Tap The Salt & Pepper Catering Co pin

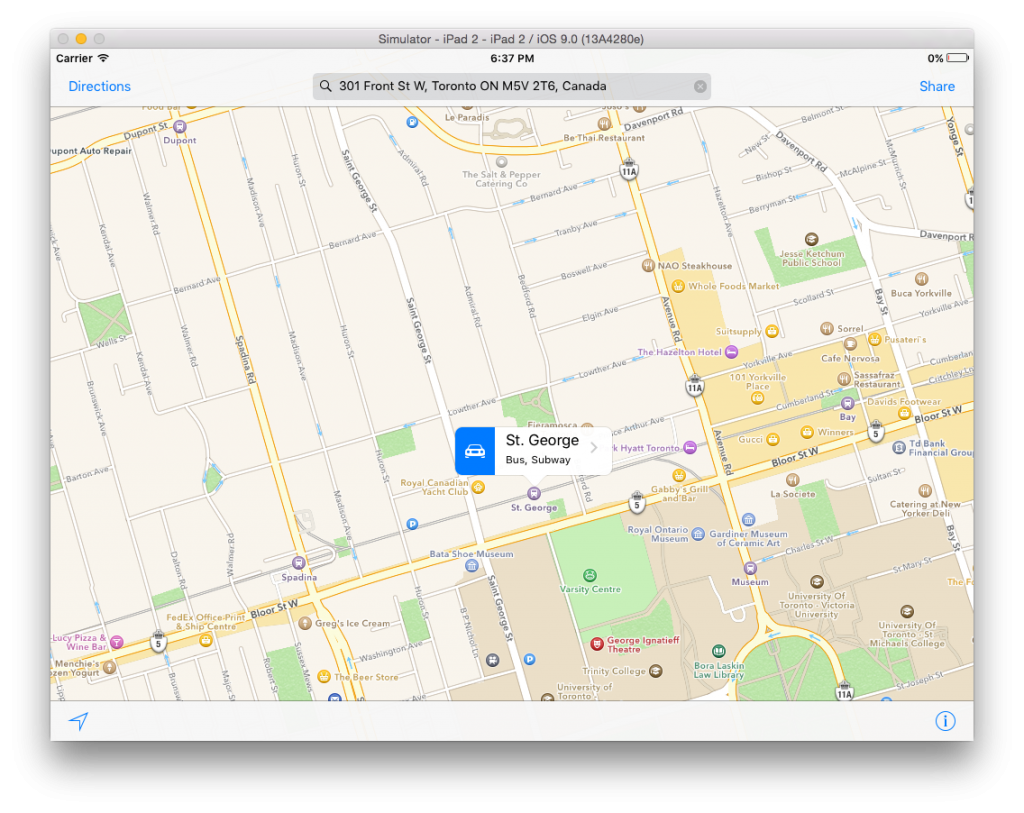502,161
